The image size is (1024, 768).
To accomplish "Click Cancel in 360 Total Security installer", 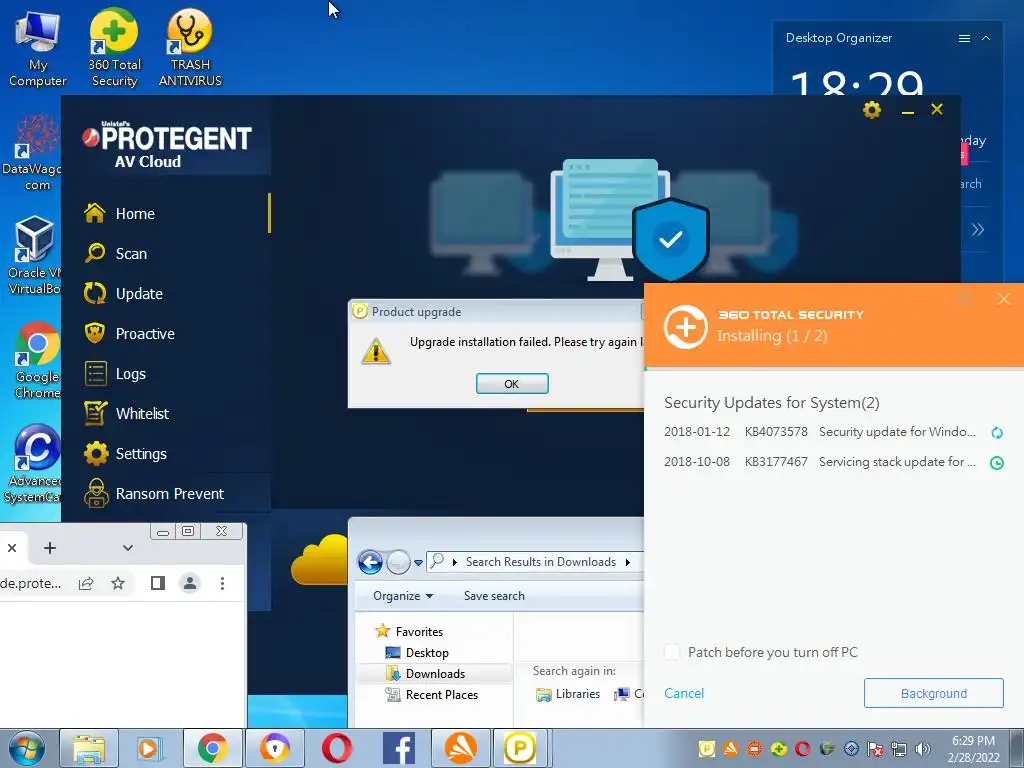I will [684, 694].
